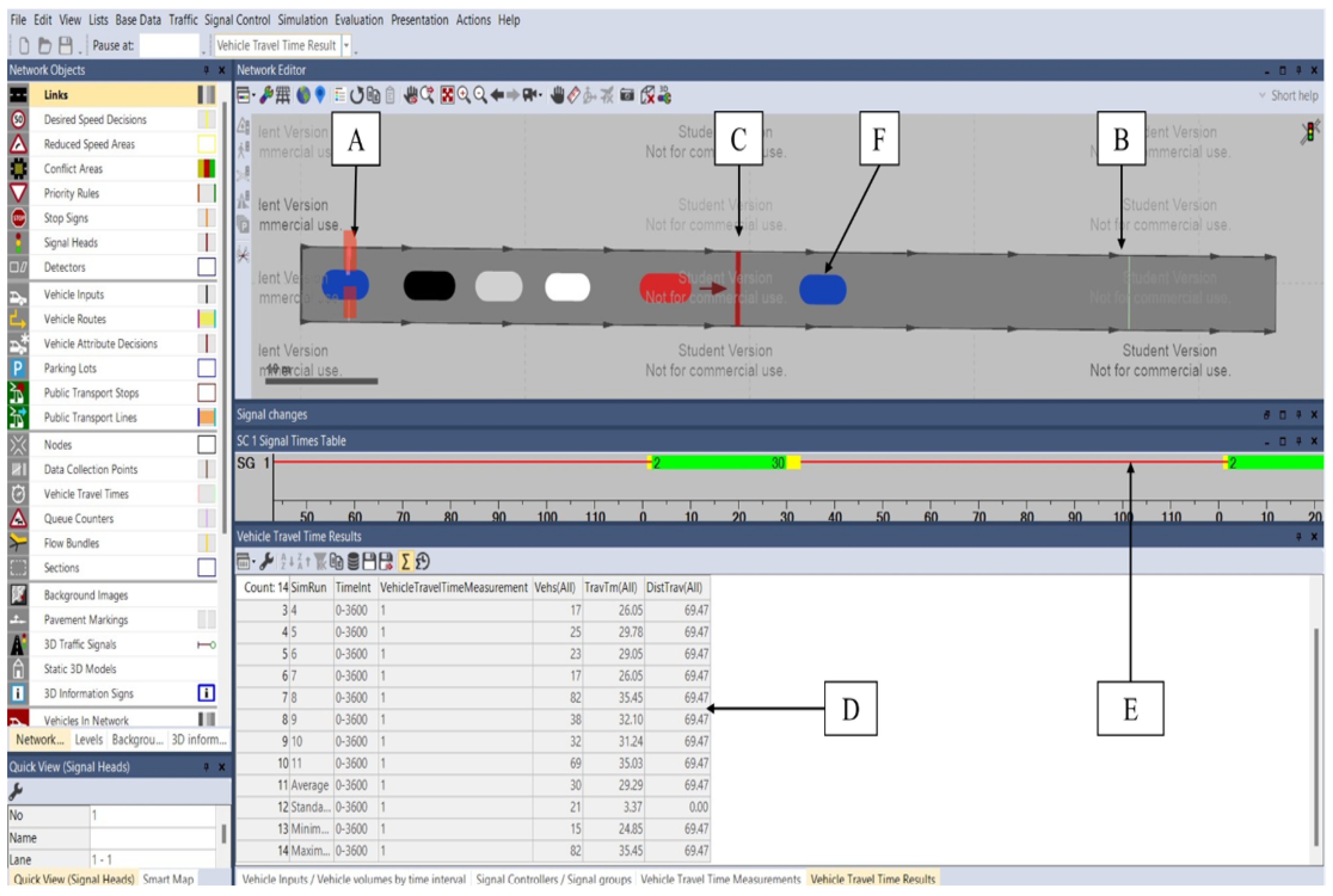Click the Signal Heads traffic light icon
The image size is (1333, 896).
18,242
